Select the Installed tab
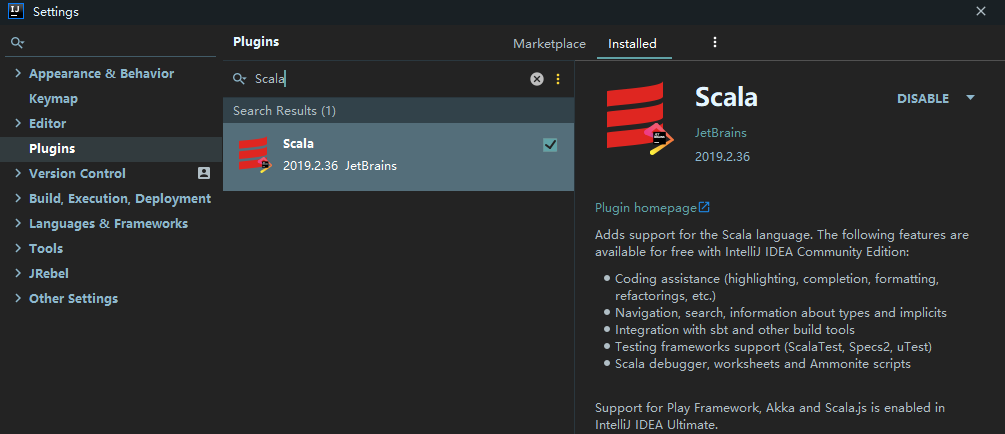This screenshot has width=1005, height=434. [x=632, y=44]
